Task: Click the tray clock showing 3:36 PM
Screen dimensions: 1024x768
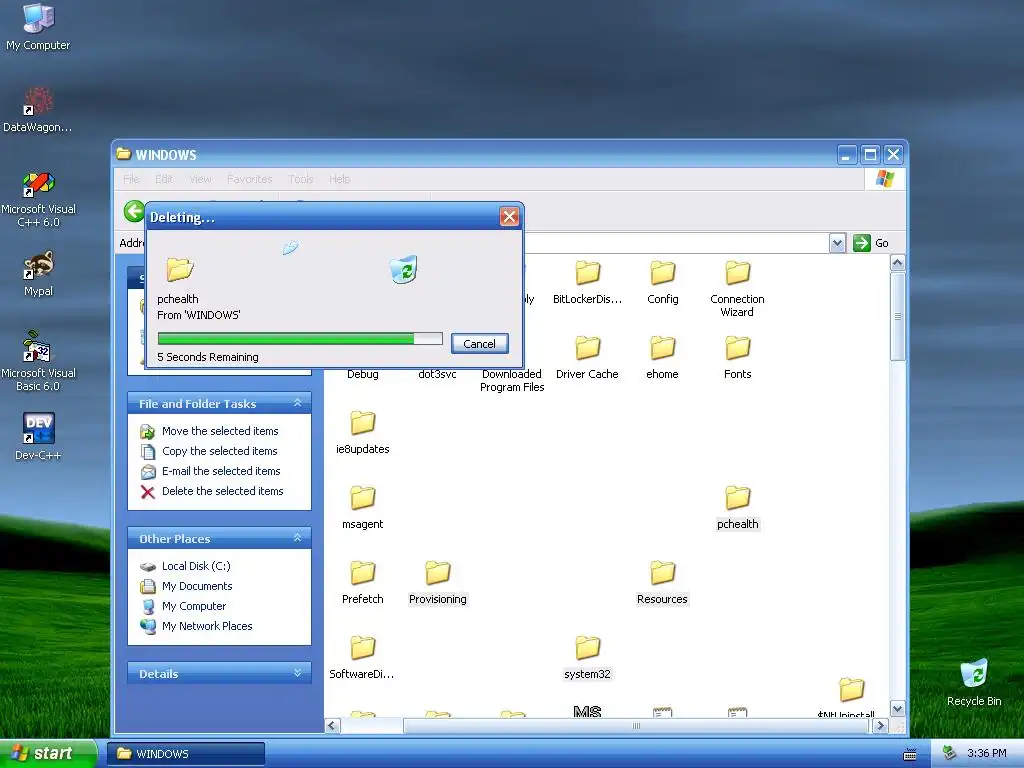Action: point(987,754)
